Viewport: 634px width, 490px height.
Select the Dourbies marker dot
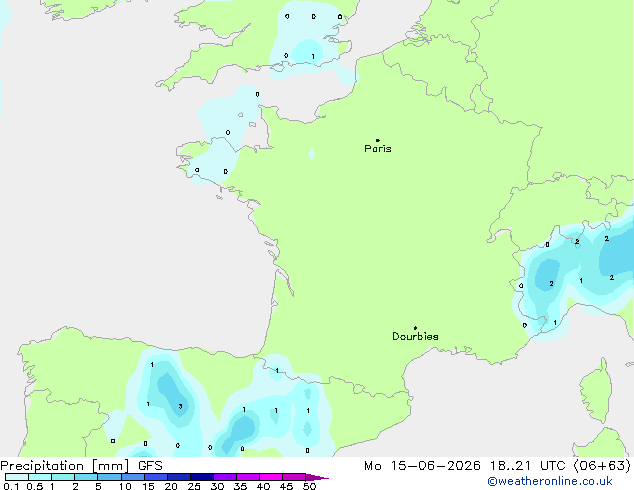(415, 328)
